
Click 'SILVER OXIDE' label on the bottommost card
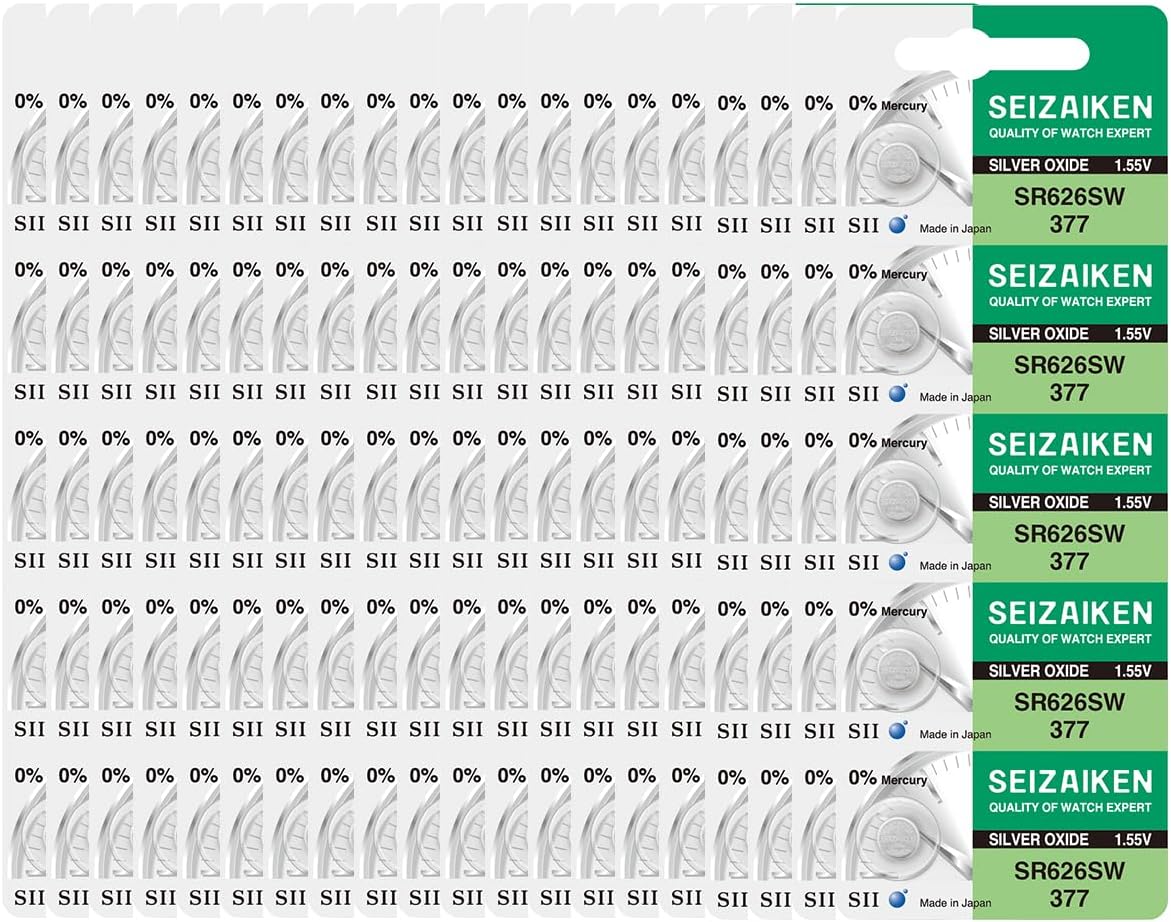click(x=1038, y=839)
